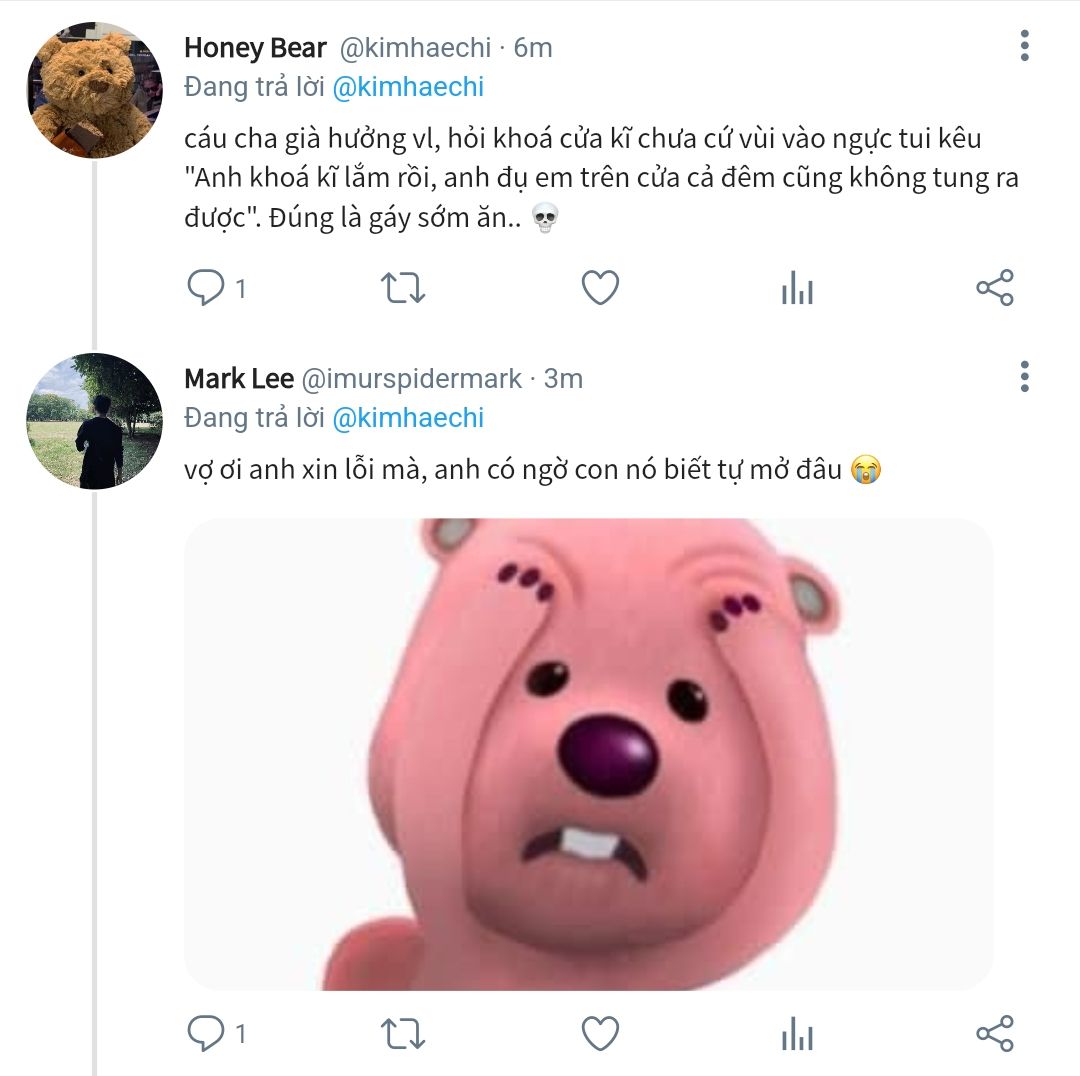Viewport: 1080px width, 1076px height.
Task: Click @kimhaechi mention in Honey Bear's reply
Action: (407, 87)
